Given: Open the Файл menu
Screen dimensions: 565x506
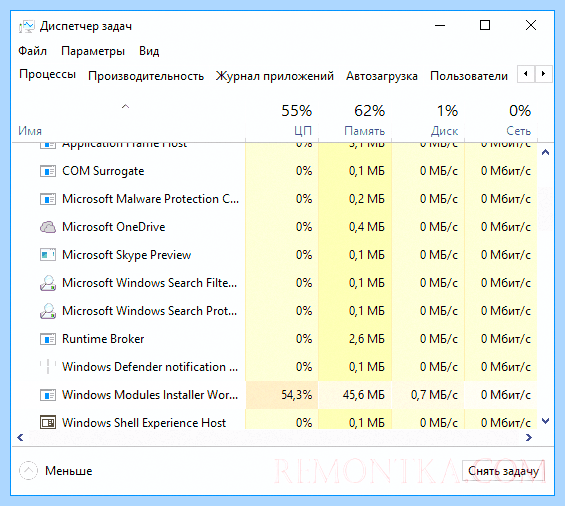Looking at the screenshot, I should click(x=32, y=51).
